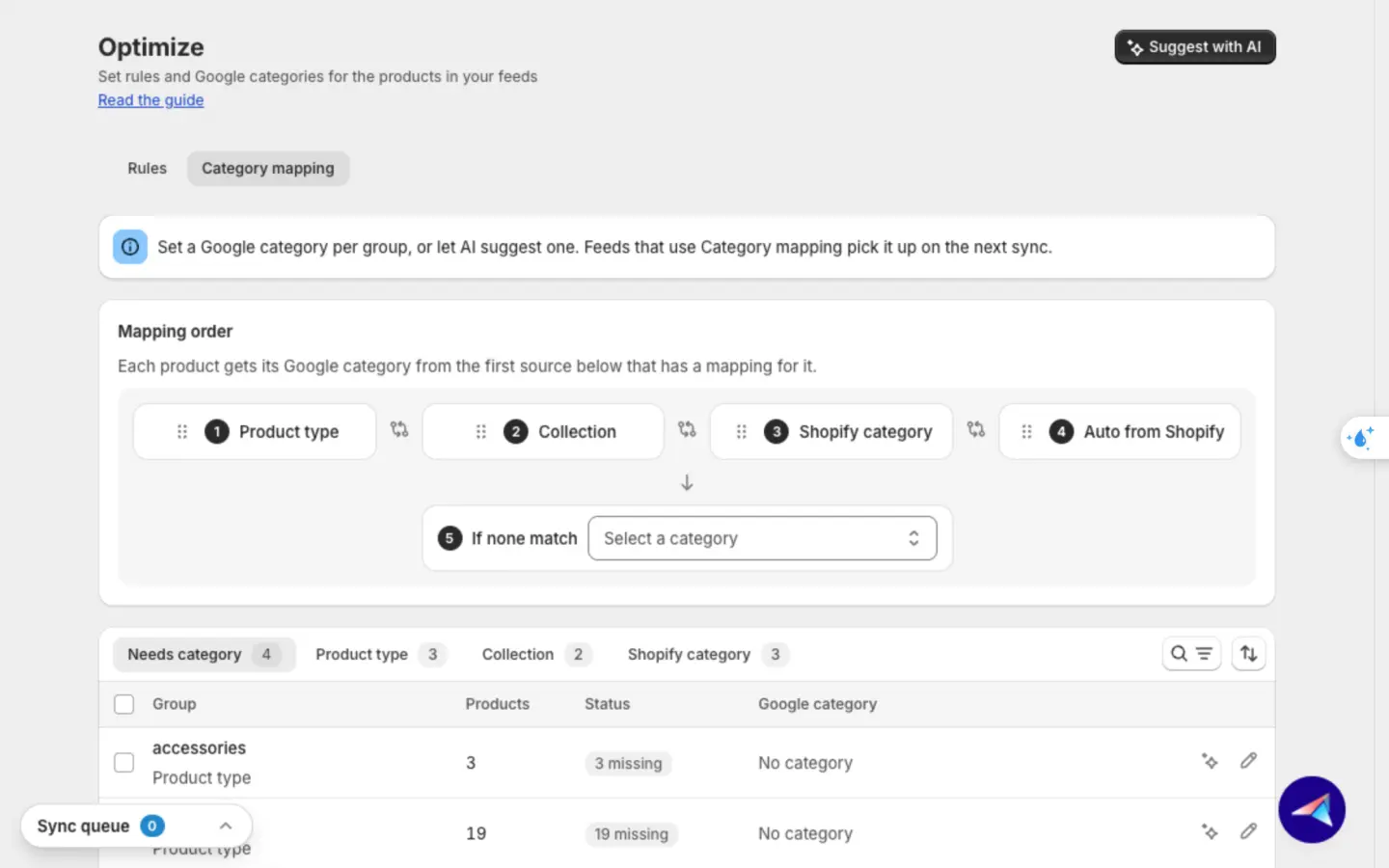
Task: Click the Google category column header
Action: (817, 704)
